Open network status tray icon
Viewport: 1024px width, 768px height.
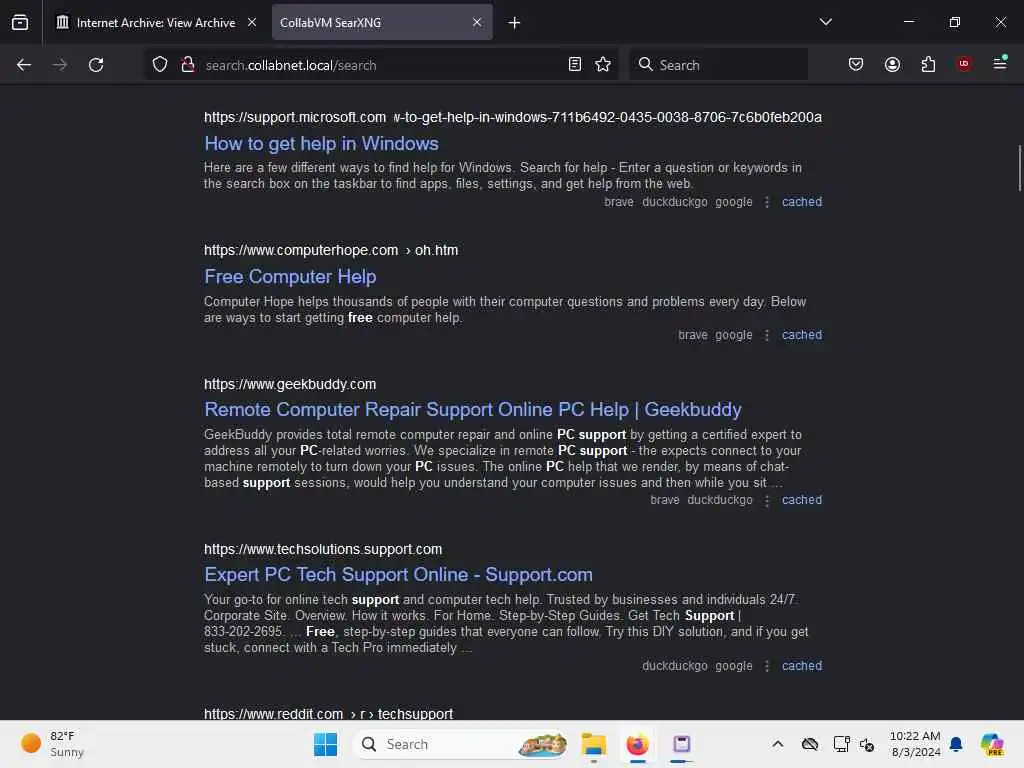[841, 744]
